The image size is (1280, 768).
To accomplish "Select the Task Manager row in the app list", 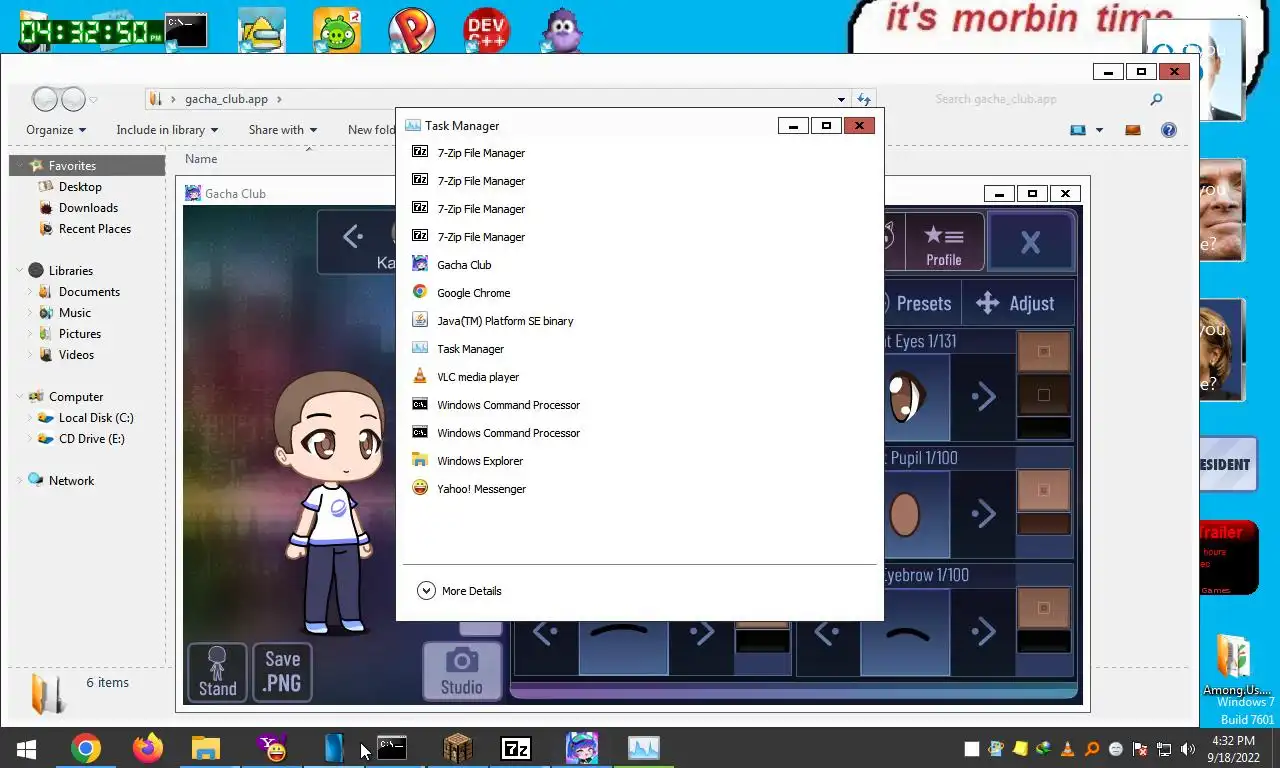I will 640,349.
